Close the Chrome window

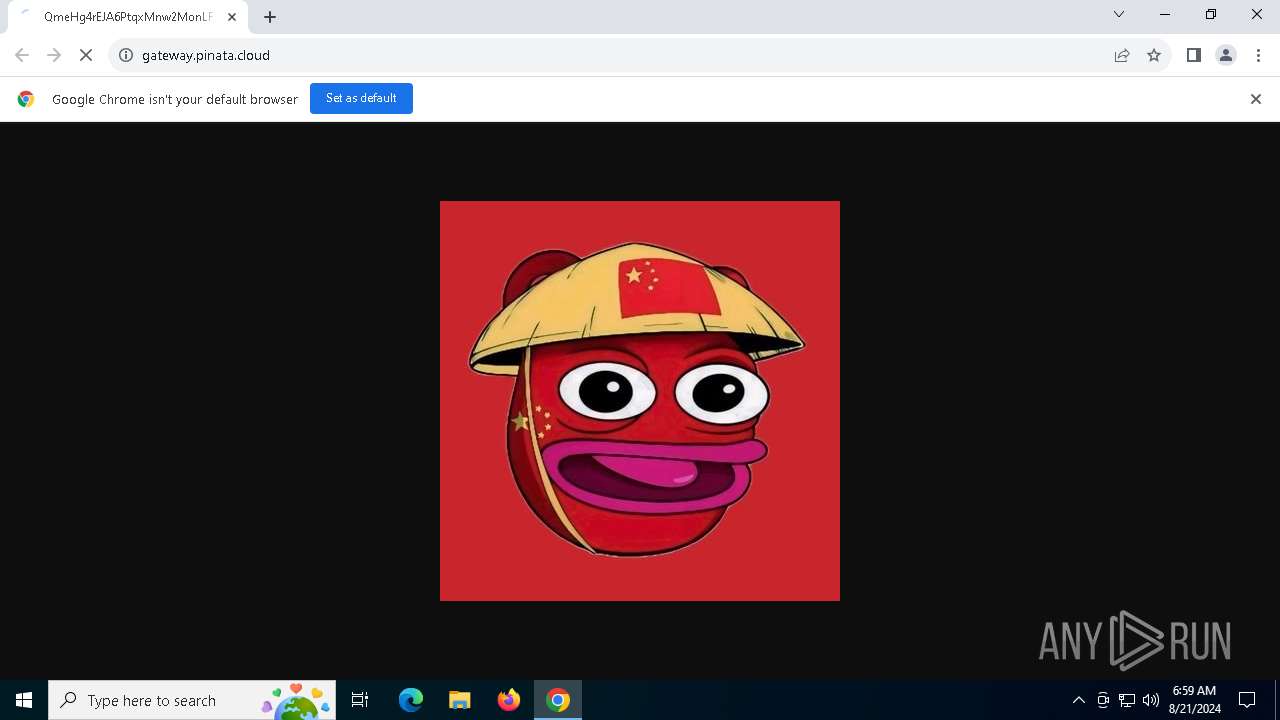click(1257, 14)
